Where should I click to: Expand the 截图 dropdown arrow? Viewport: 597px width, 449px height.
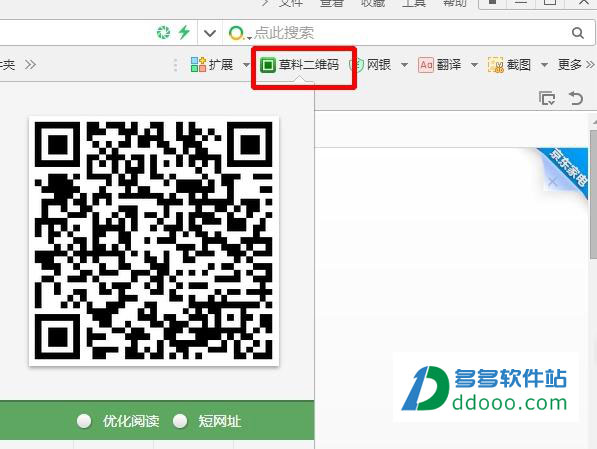click(x=544, y=65)
